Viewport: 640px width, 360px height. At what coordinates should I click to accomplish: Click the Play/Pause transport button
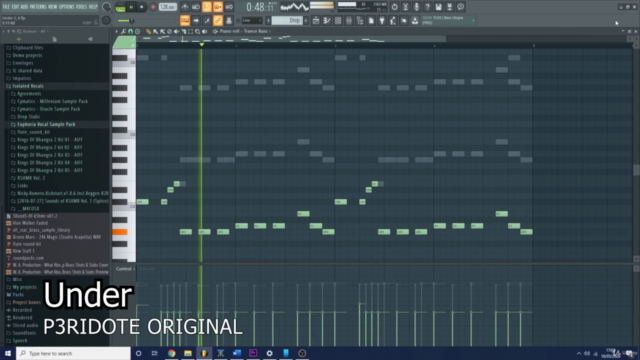(131, 7)
